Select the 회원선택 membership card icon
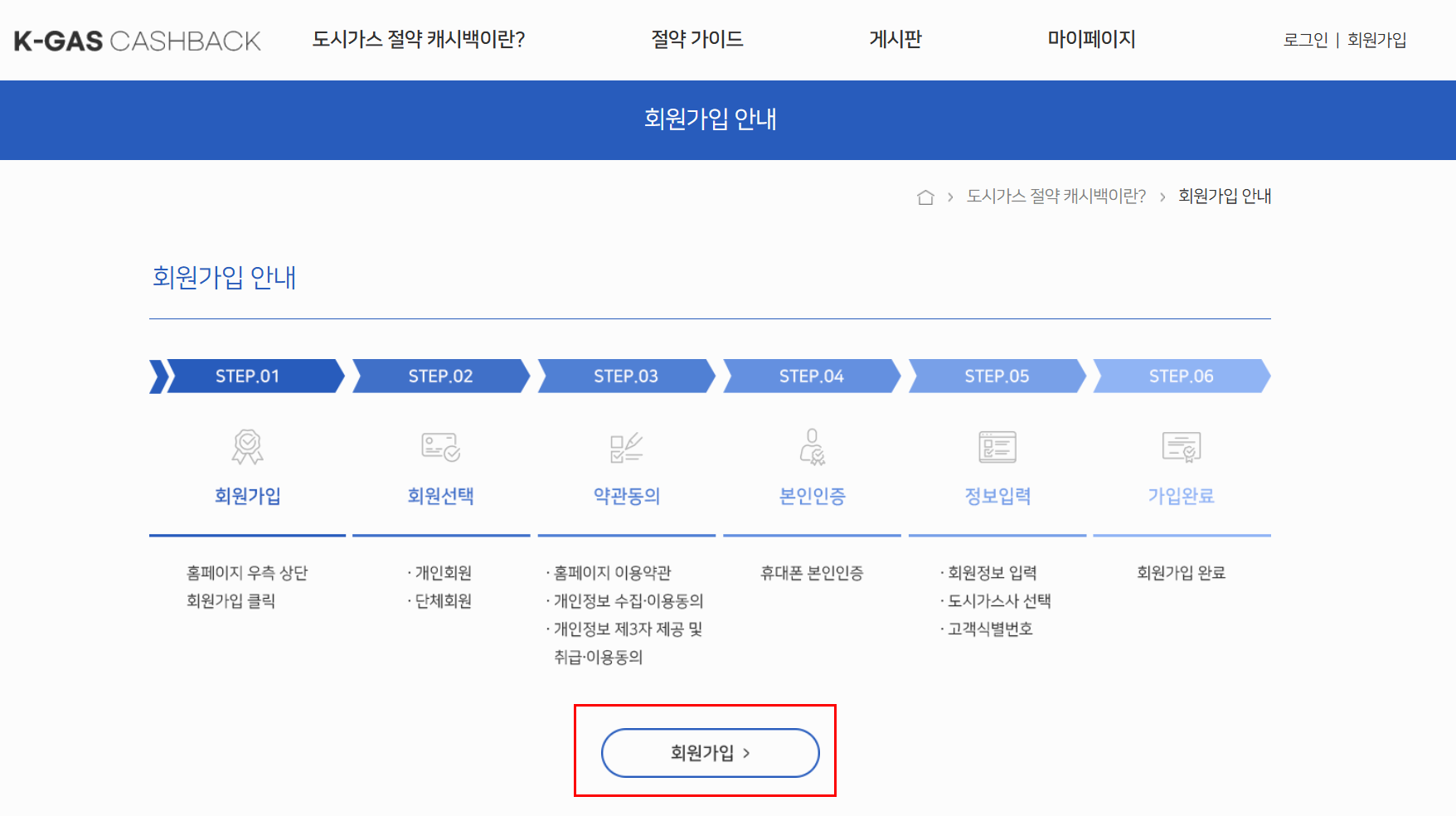This screenshot has width=1456, height=816. (x=440, y=446)
